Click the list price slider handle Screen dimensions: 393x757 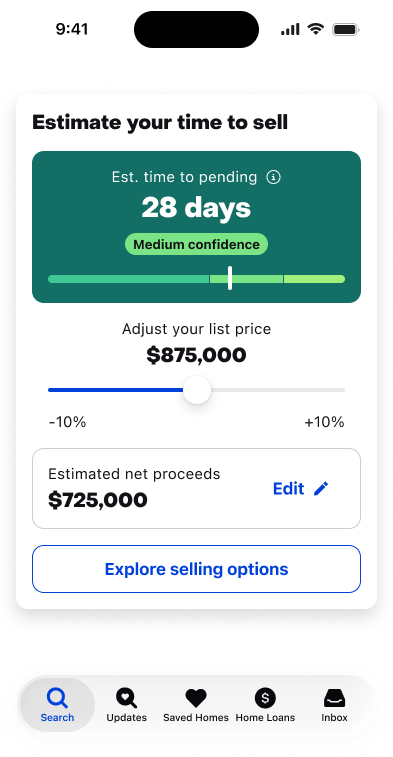(197, 390)
